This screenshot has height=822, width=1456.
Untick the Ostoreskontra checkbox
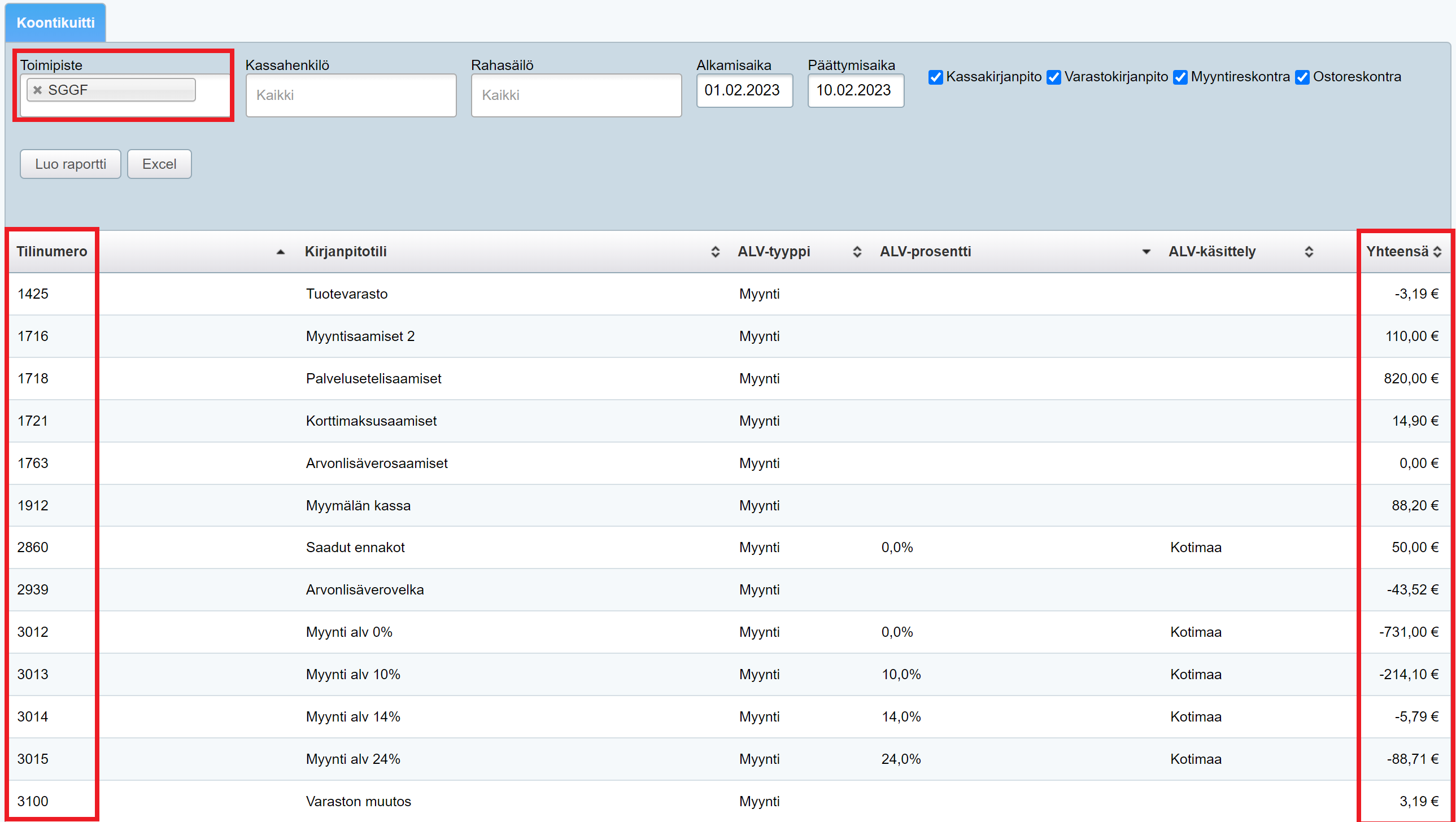(x=1302, y=77)
